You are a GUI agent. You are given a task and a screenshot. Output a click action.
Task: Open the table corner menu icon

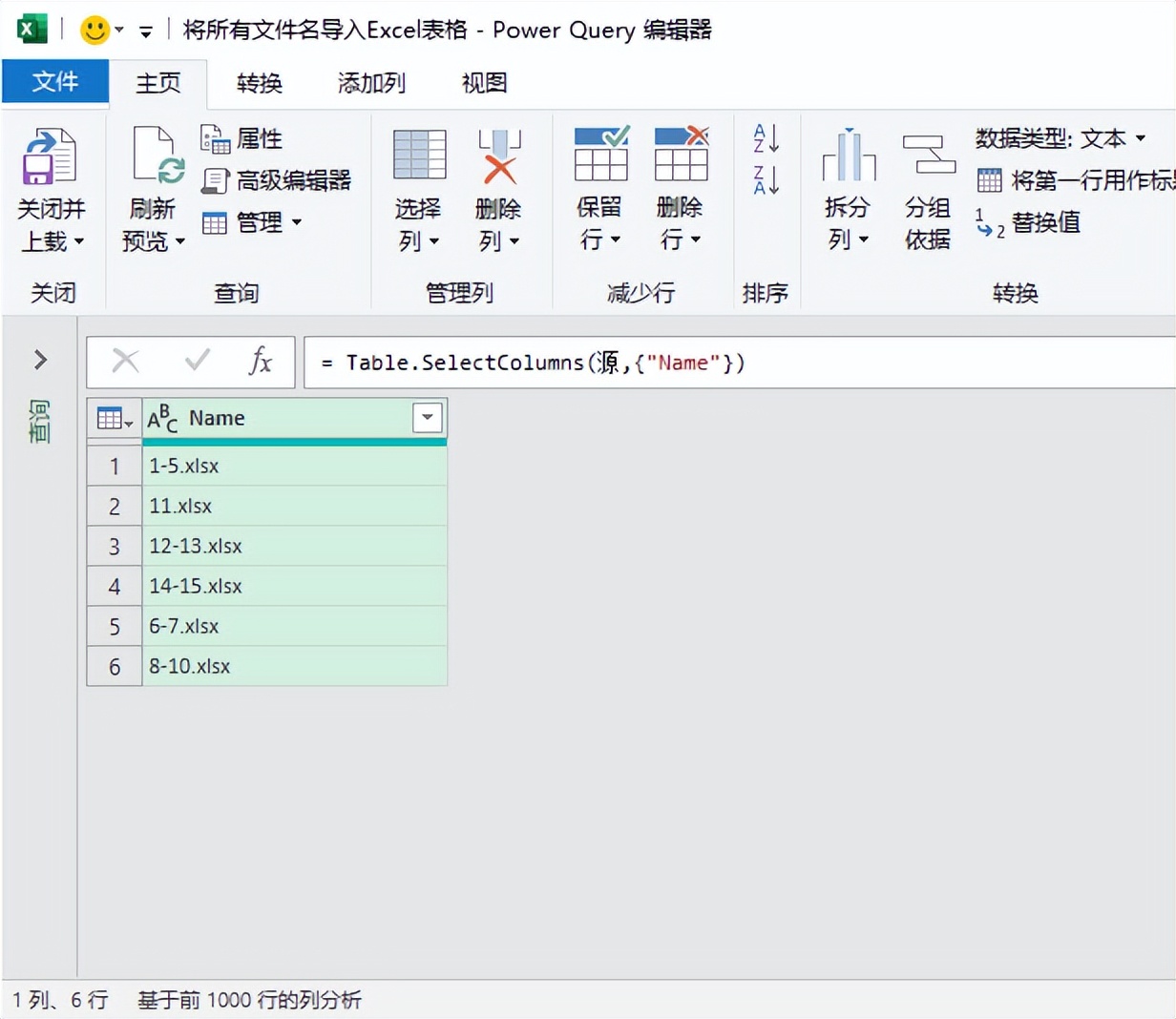[x=115, y=418]
